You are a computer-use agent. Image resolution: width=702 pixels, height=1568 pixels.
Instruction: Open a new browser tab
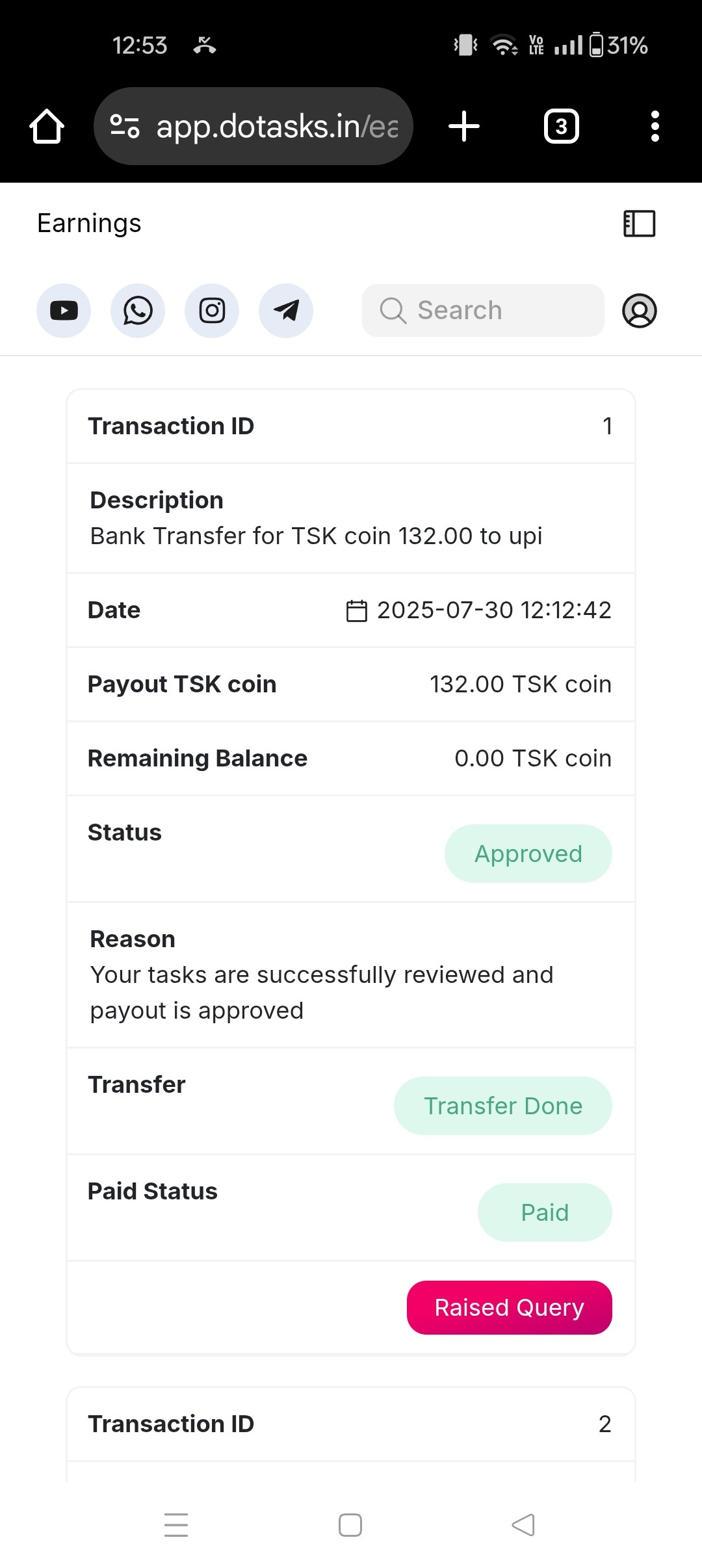coord(464,126)
